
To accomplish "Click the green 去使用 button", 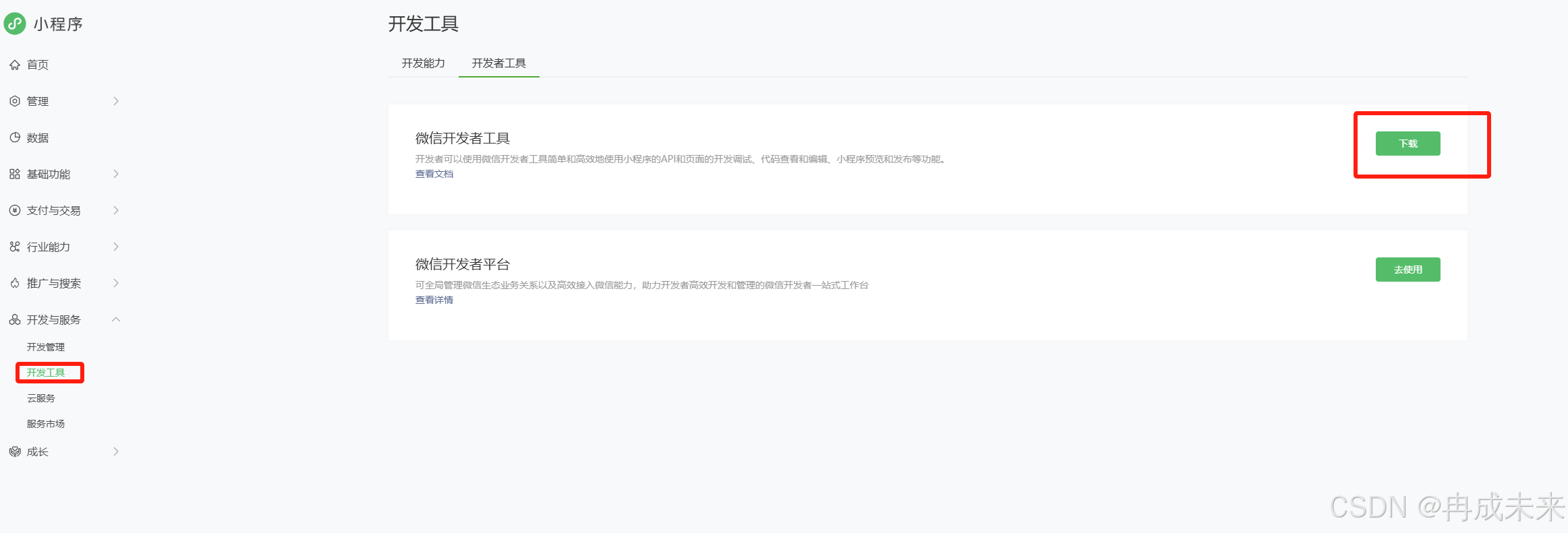I will click(x=1407, y=270).
